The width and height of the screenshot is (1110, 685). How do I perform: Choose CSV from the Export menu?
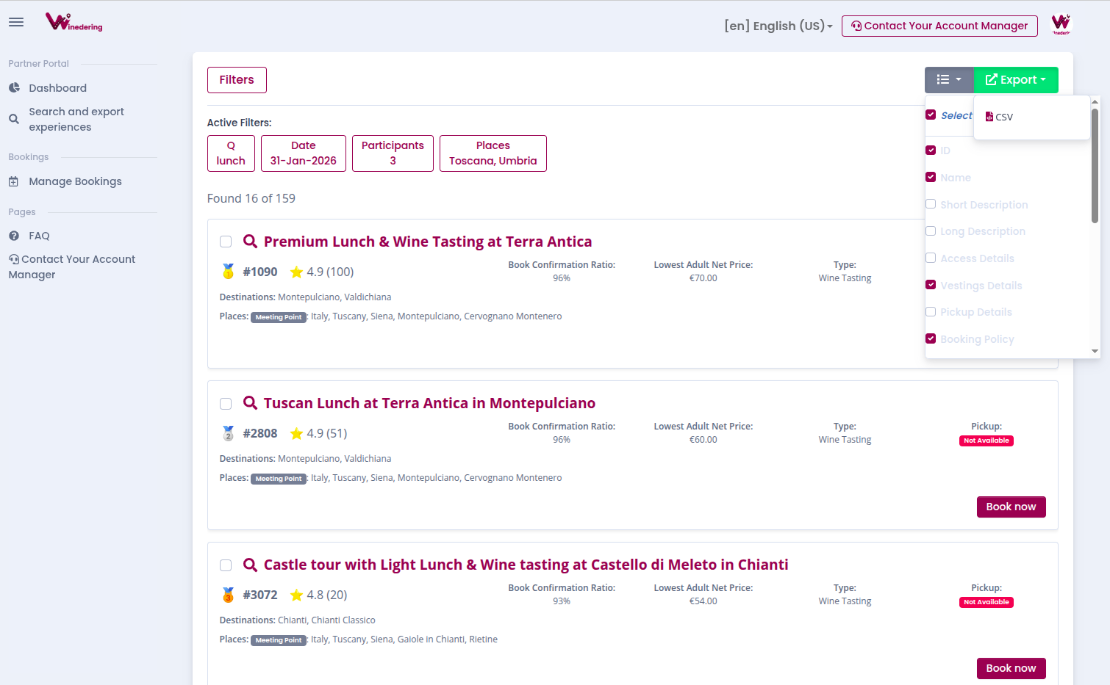[1000, 117]
